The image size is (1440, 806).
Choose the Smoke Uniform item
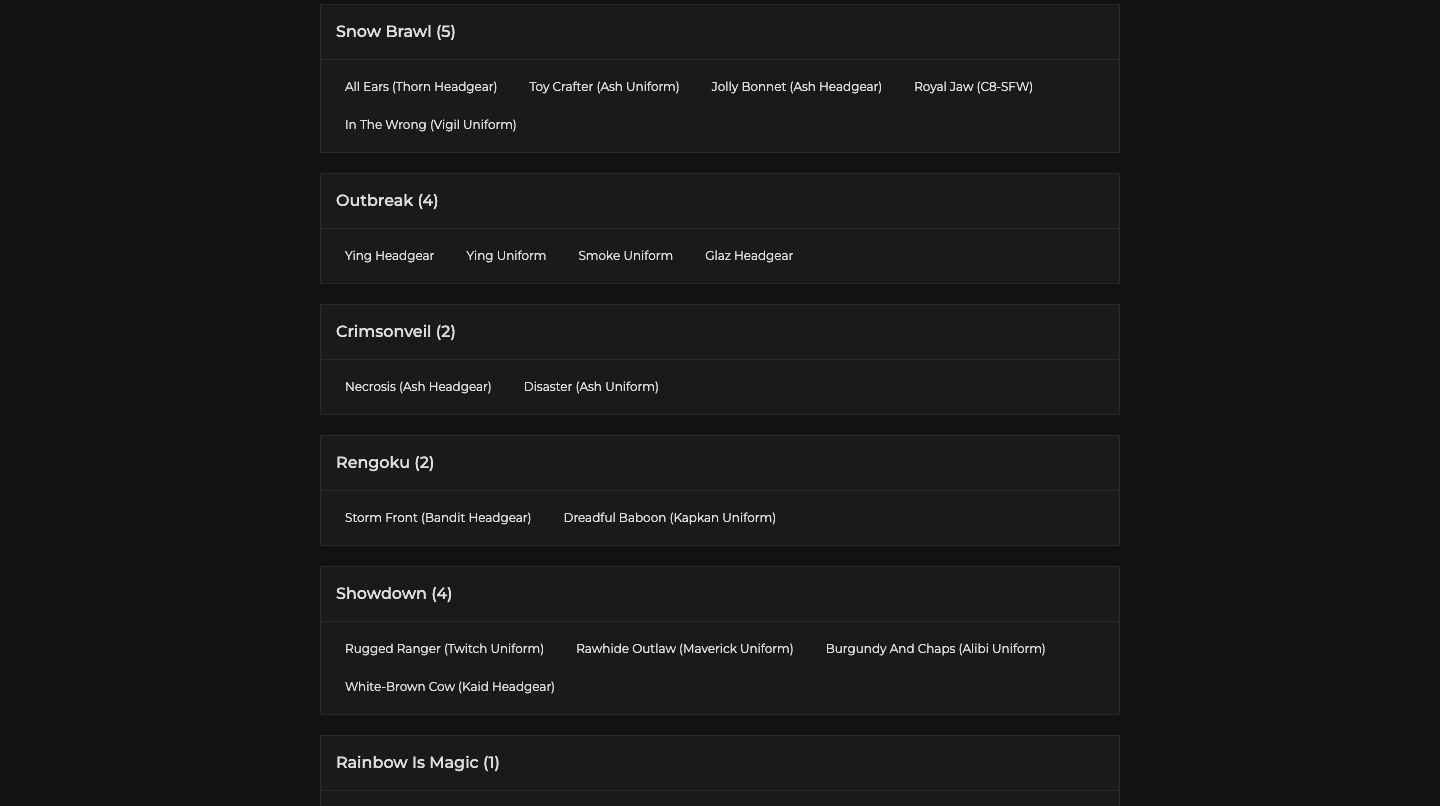pos(625,256)
